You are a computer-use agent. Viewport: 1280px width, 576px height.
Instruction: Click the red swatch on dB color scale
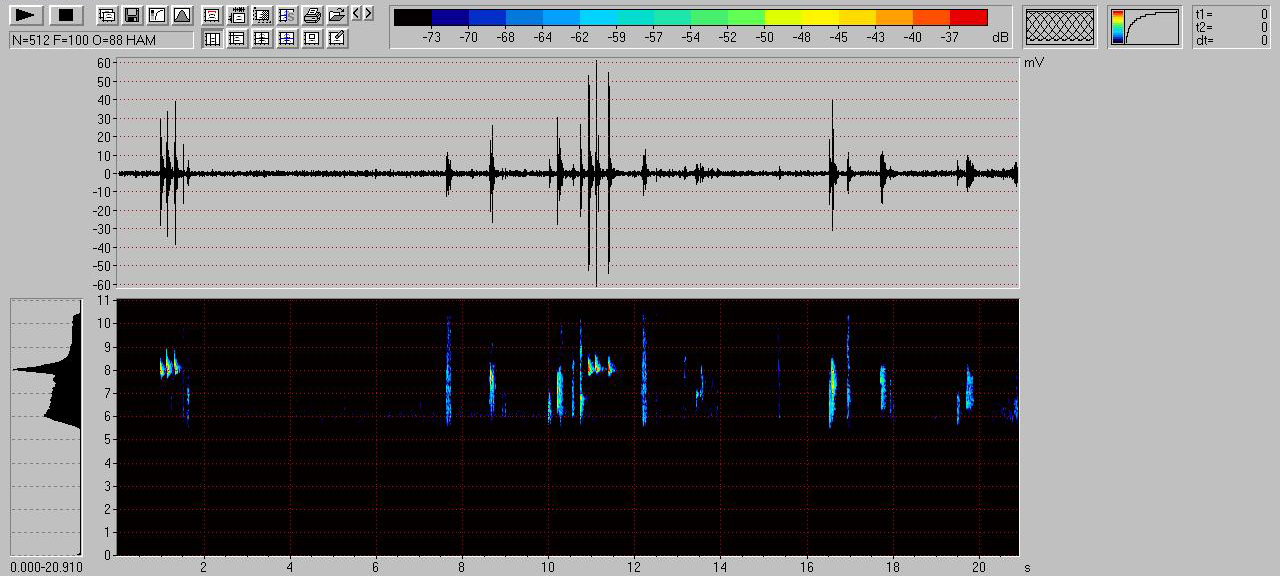click(x=968, y=17)
